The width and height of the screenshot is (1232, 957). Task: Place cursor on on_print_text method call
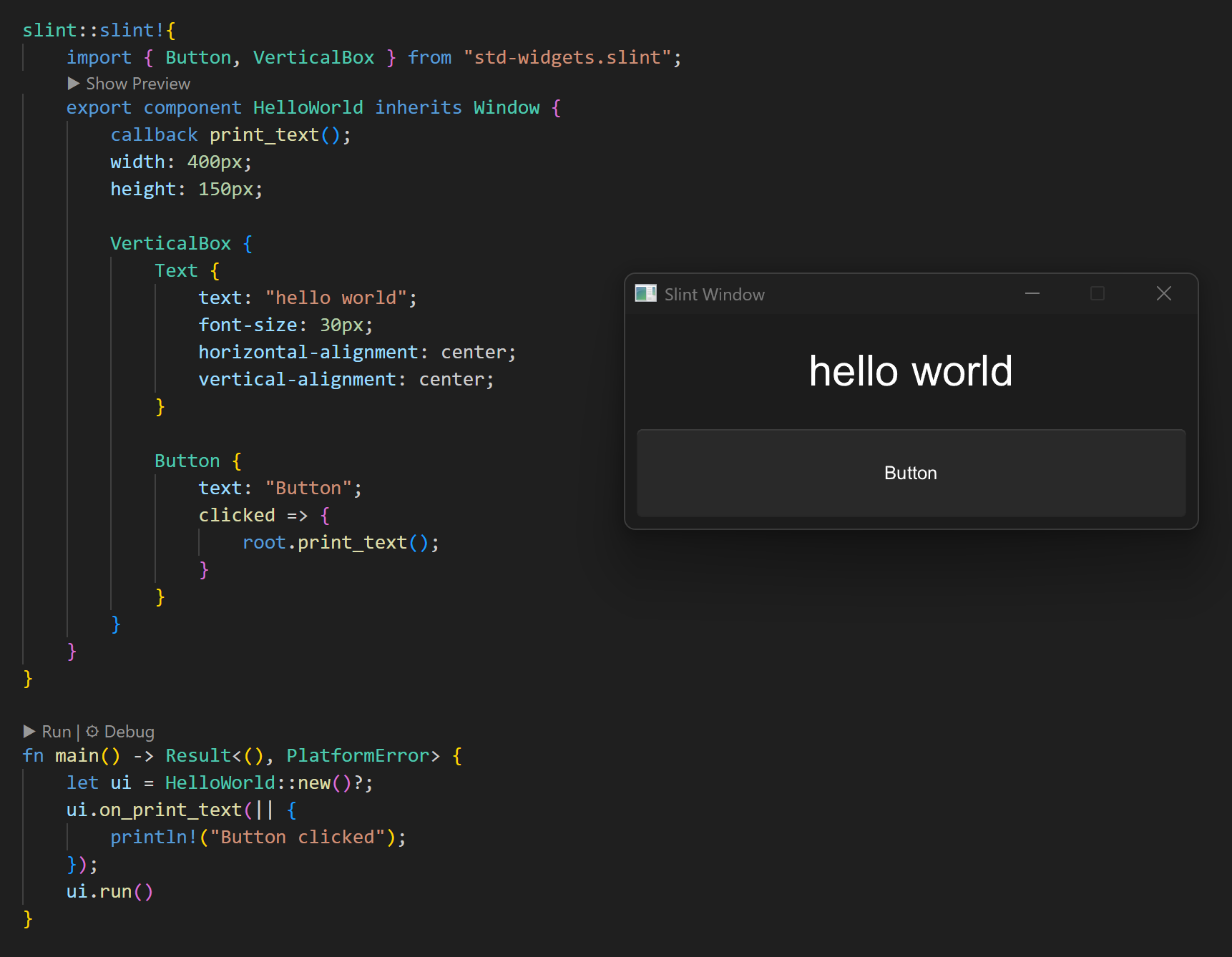coord(170,810)
